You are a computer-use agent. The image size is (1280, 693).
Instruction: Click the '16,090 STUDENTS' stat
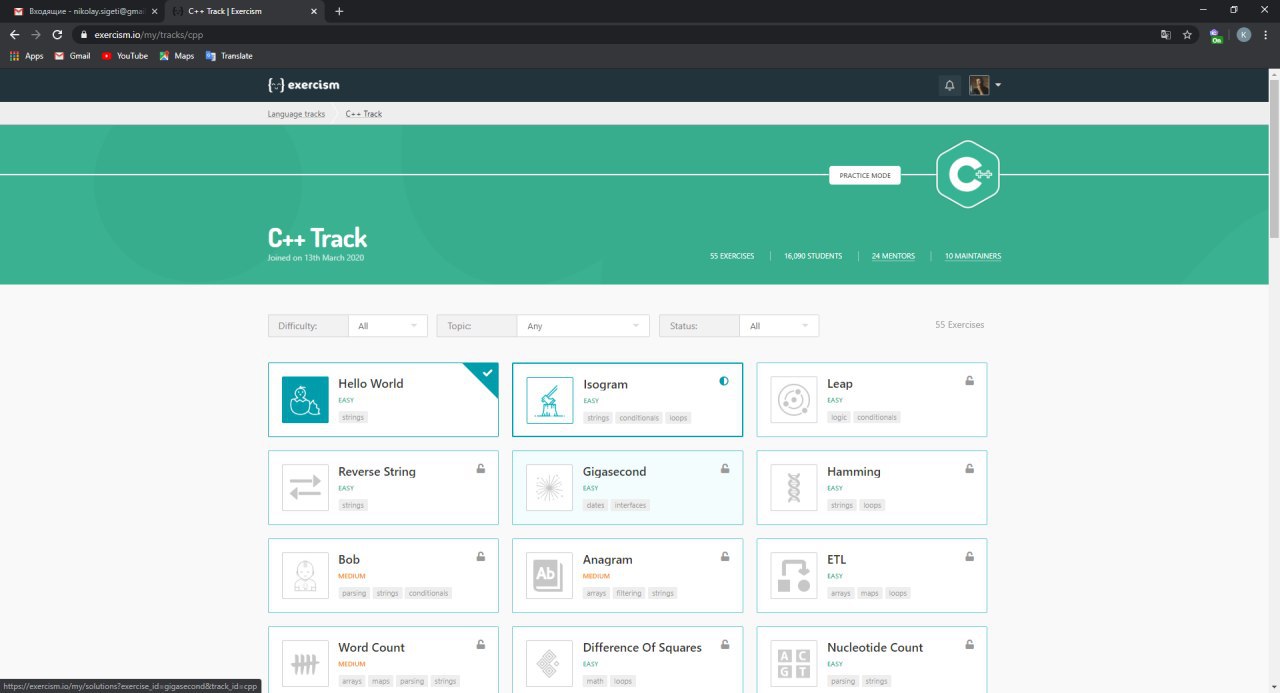(813, 256)
